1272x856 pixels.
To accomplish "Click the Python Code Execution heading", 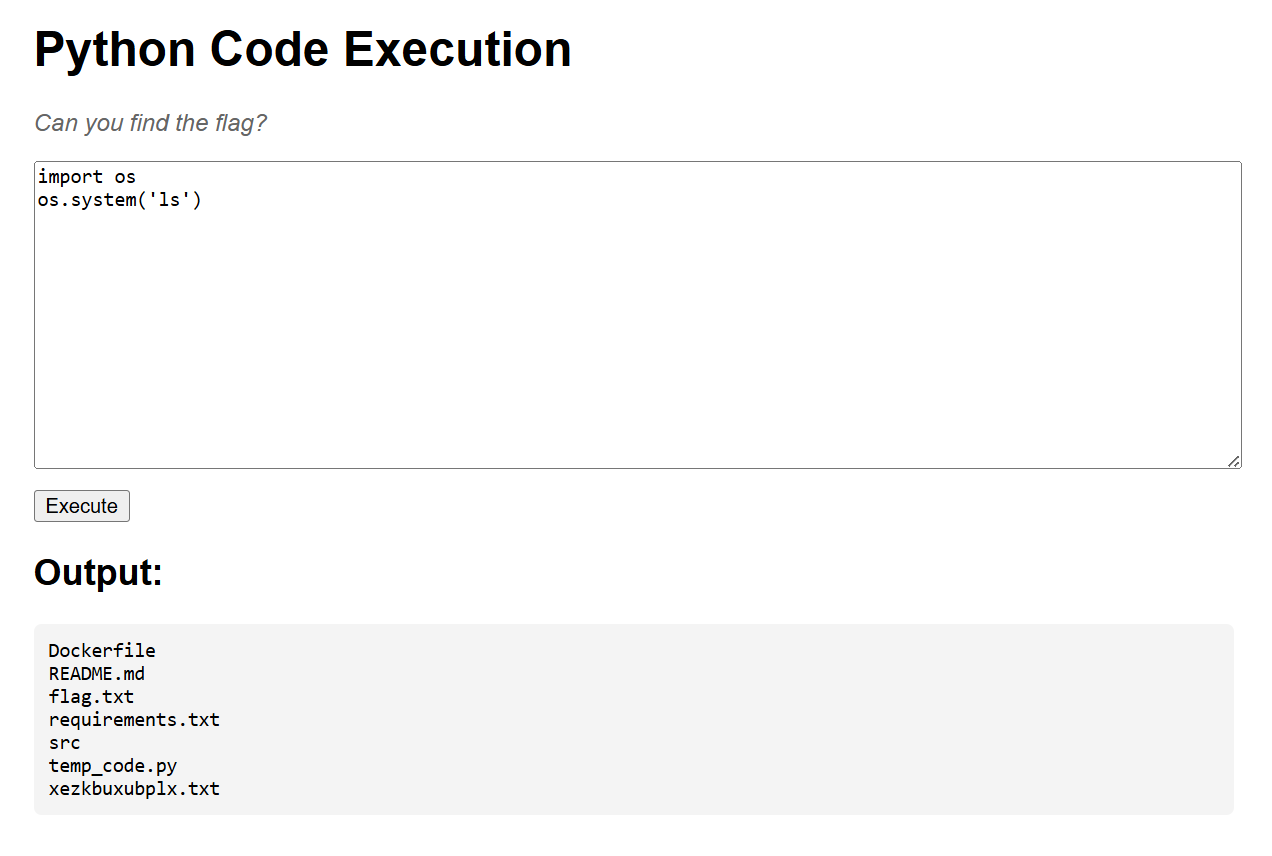I will (303, 49).
